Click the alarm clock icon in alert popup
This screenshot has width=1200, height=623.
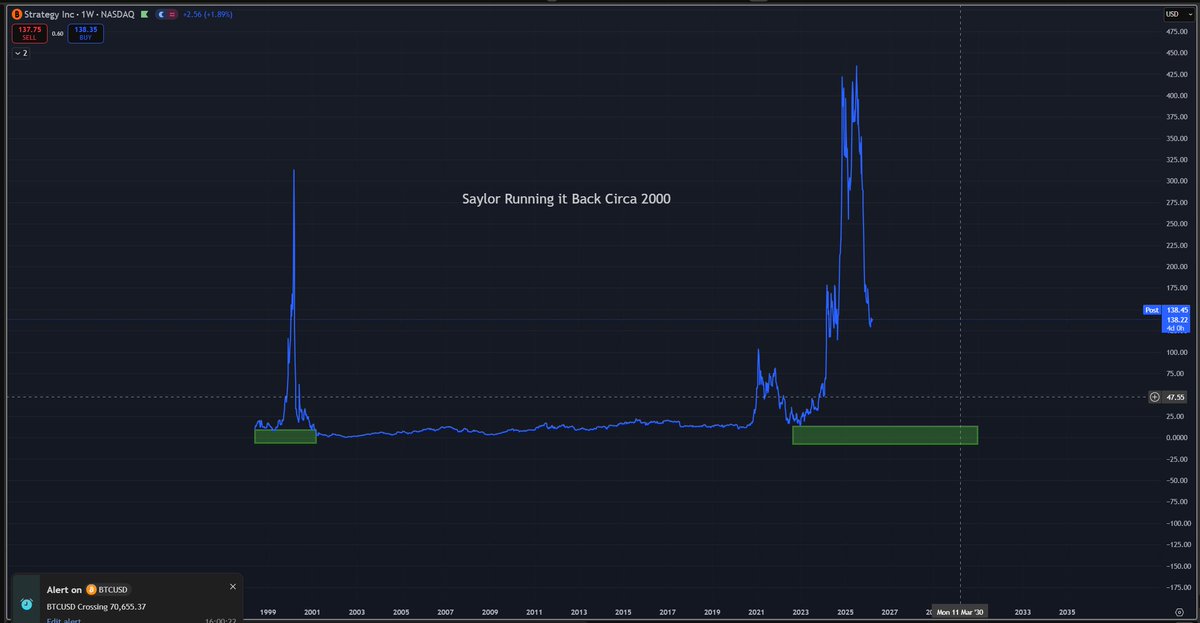click(x=27, y=604)
